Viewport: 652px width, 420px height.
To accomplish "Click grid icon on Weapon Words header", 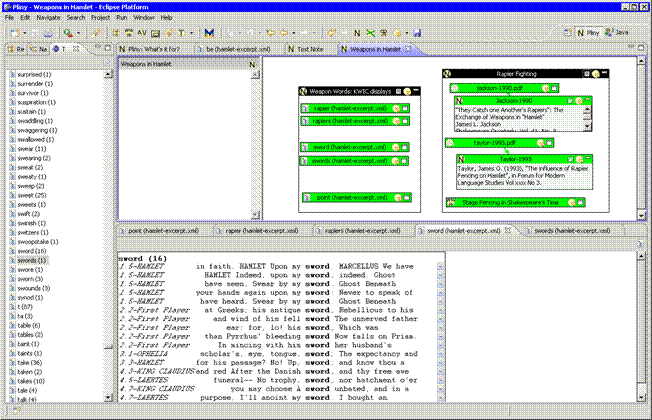I will pyautogui.click(x=398, y=91).
